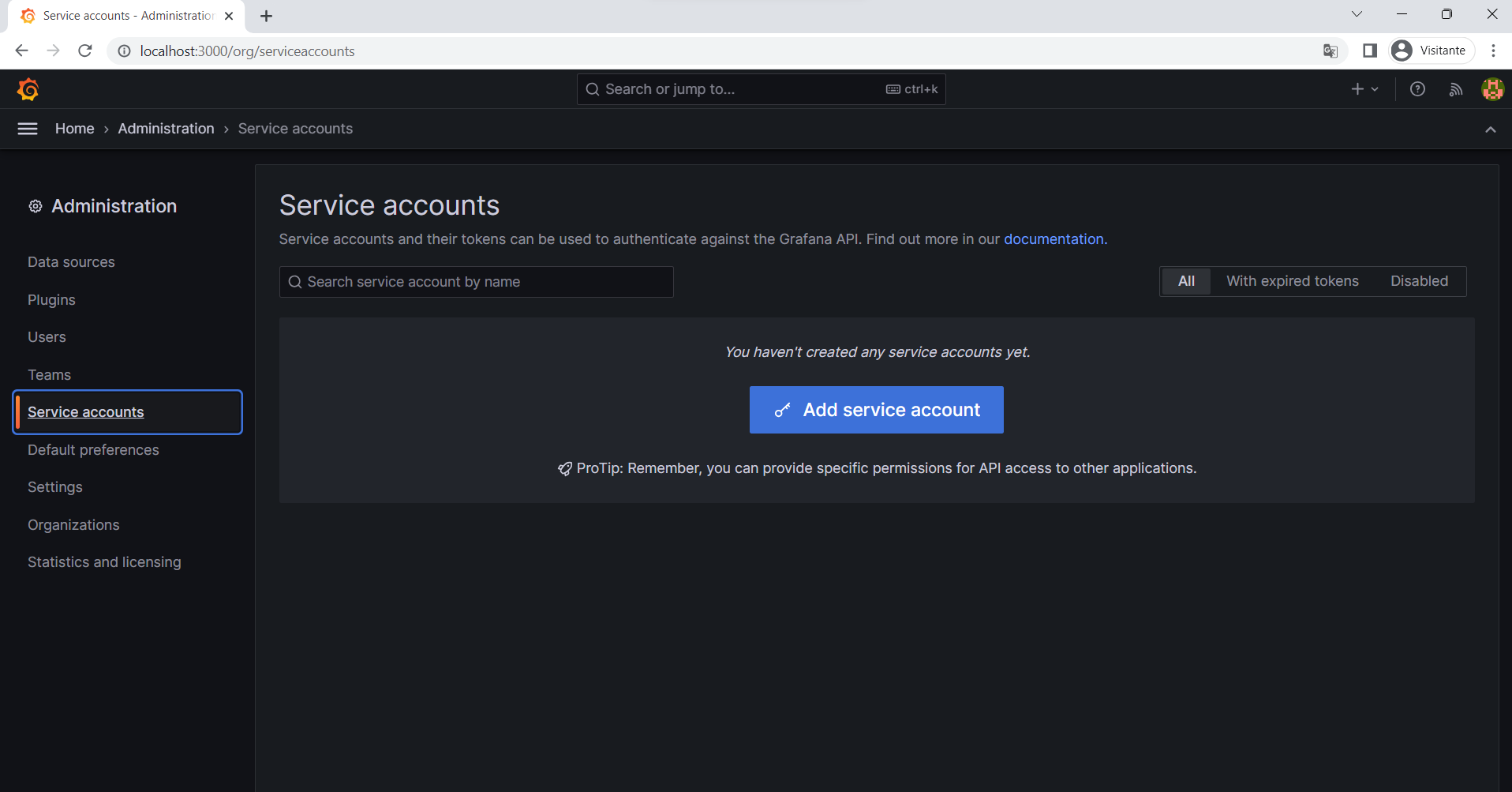1512x792 pixels.
Task: Click the Grafana favicon on the browser tab
Action: (x=28, y=16)
